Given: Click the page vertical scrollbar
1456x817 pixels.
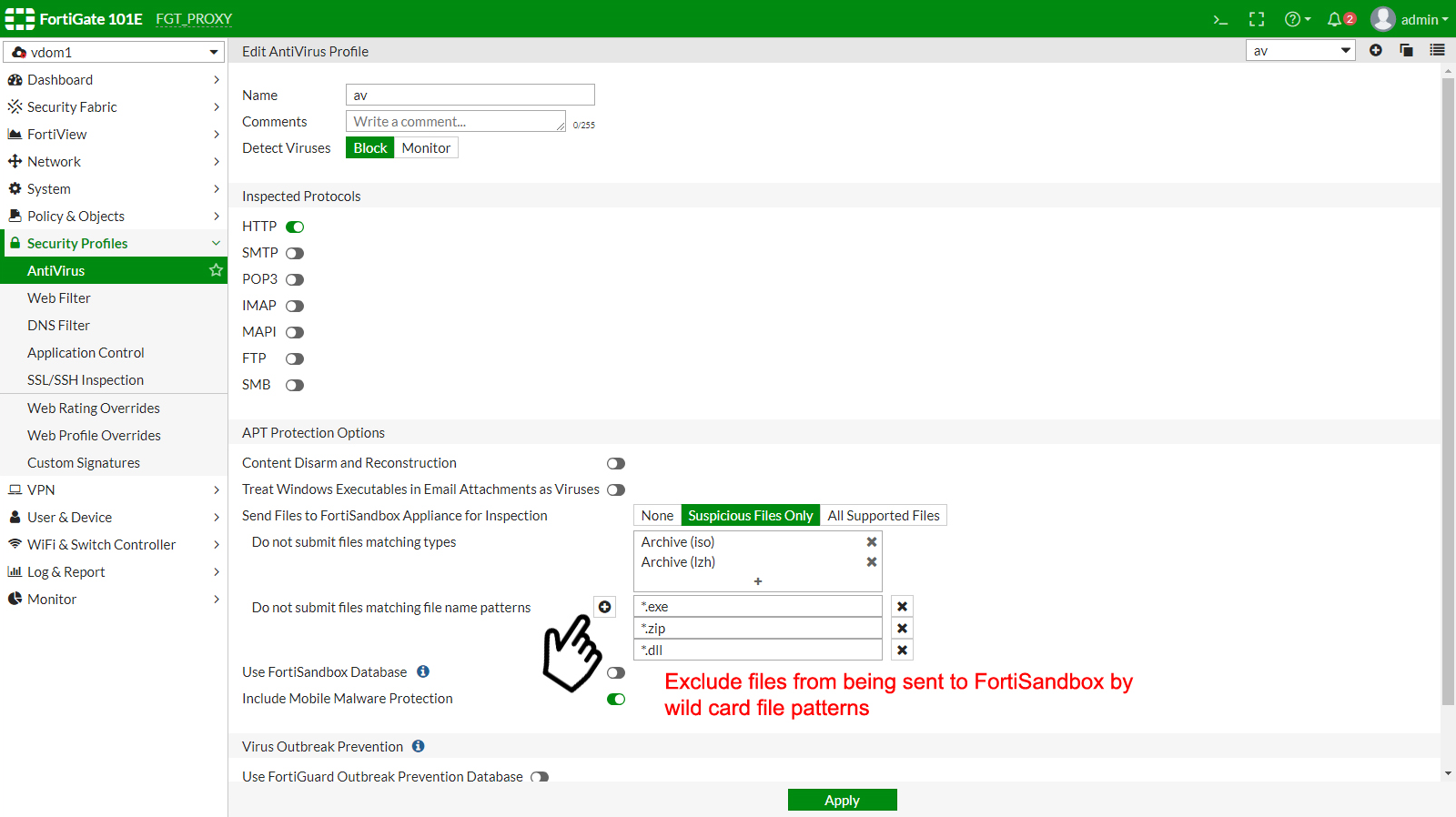Looking at the screenshot, I should (1448, 391).
